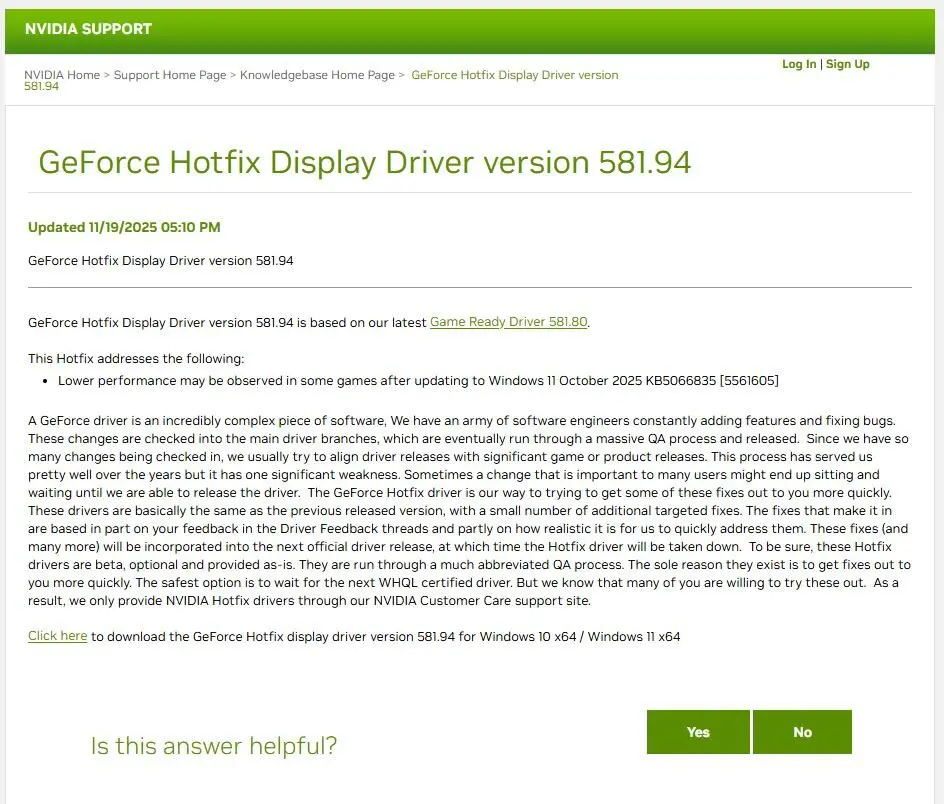Click the 'Is this answer helpful?' prompt
944x804 pixels.
tap(213, 746)
